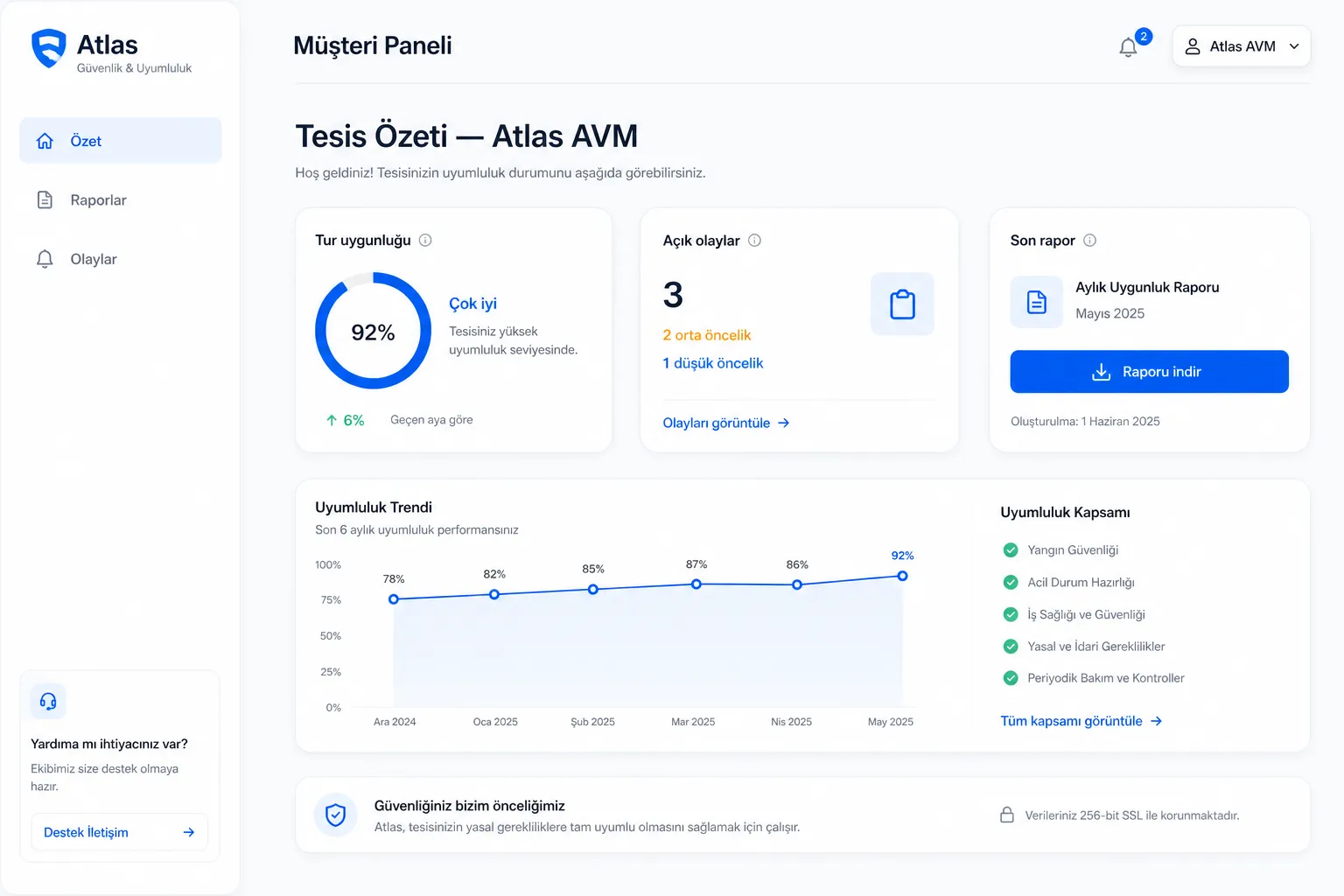Click the Raporu indir button
The width and height of the screenshot is (1344, 896).
coord(1149,372)
